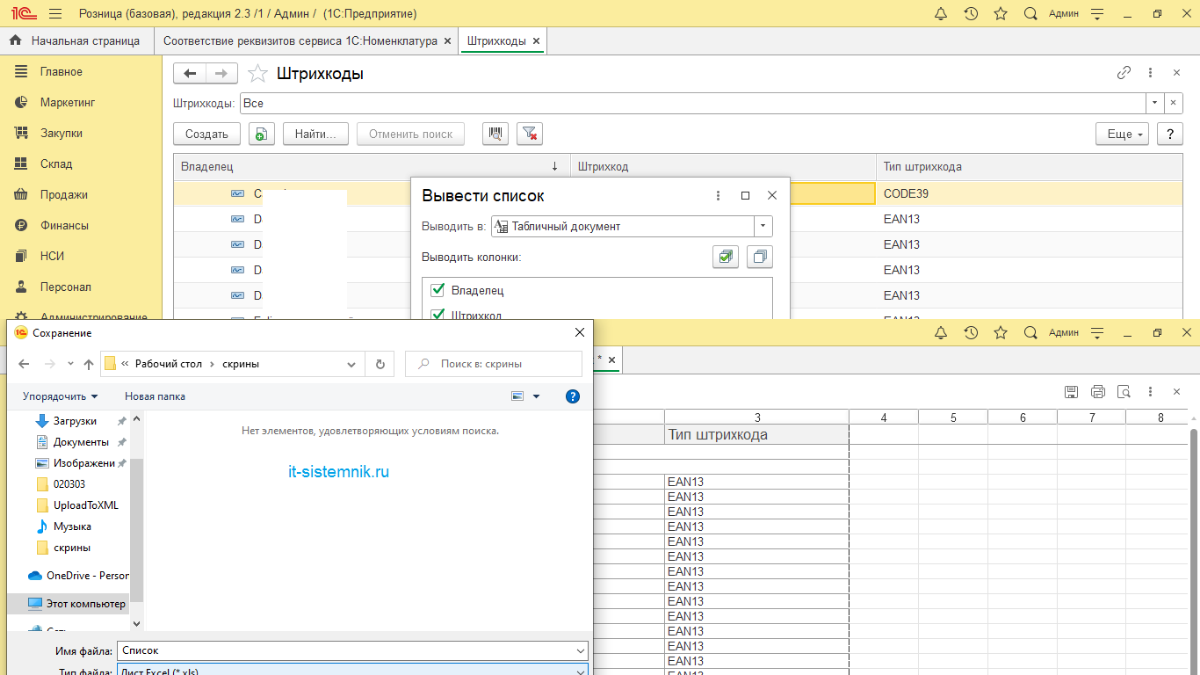Expand the Выводить в dropdown

[764, 226]
